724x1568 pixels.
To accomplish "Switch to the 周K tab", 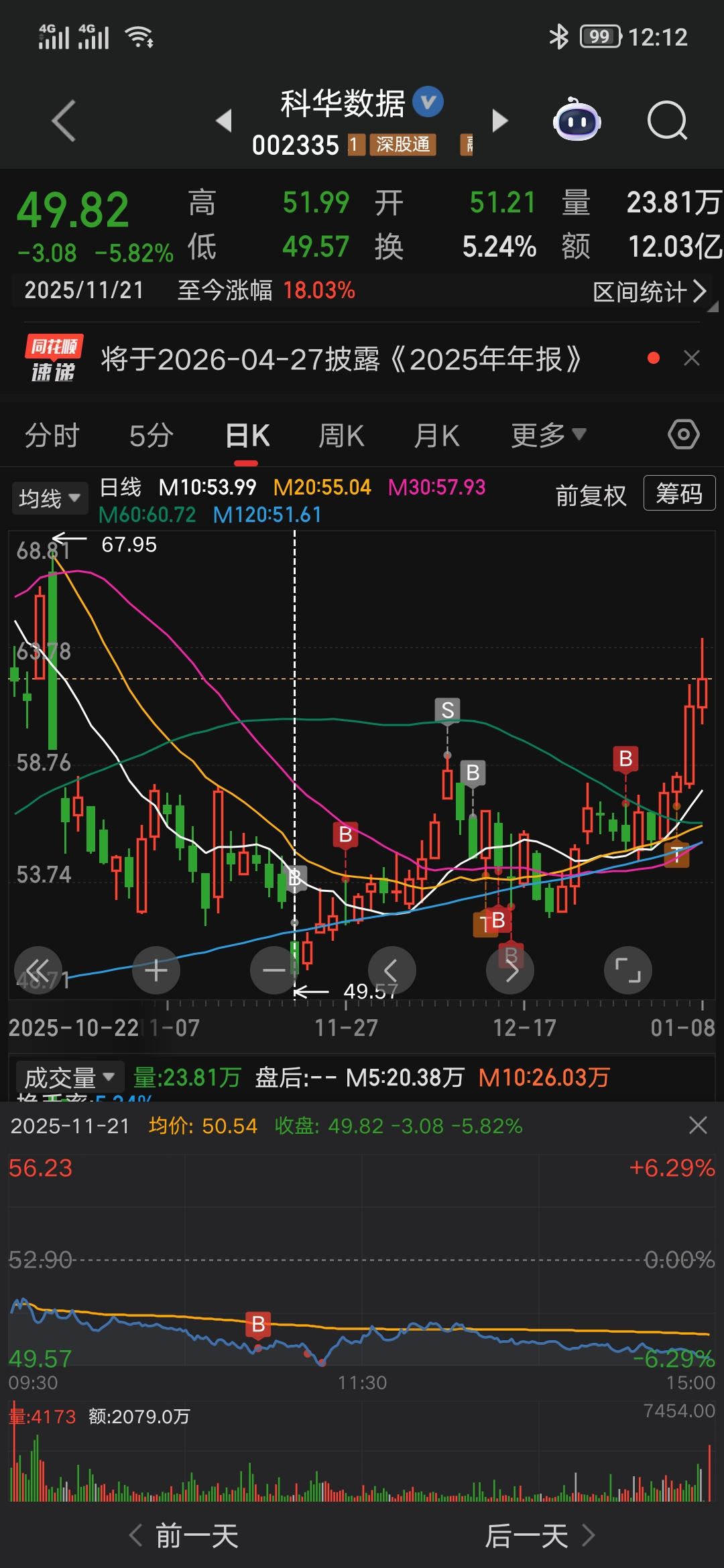I will [x=341, y=436].
